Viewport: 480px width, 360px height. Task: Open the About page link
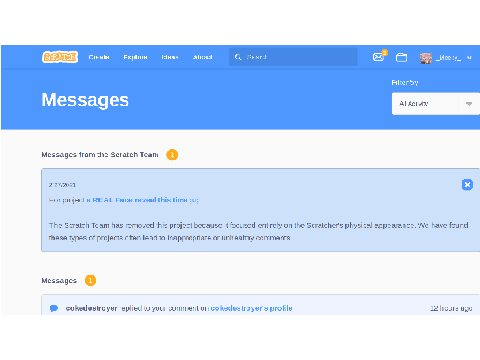click(x=203, y=57)
